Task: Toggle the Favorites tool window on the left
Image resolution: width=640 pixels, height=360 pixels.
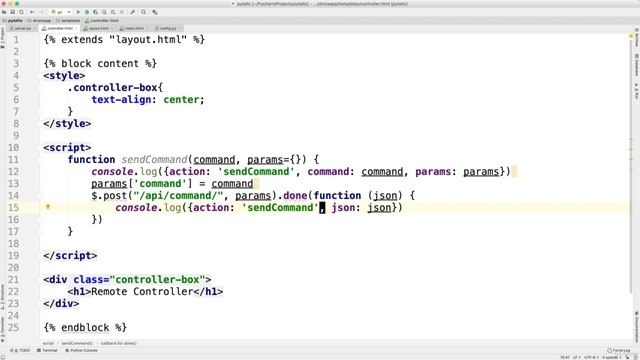Action: 2,329
